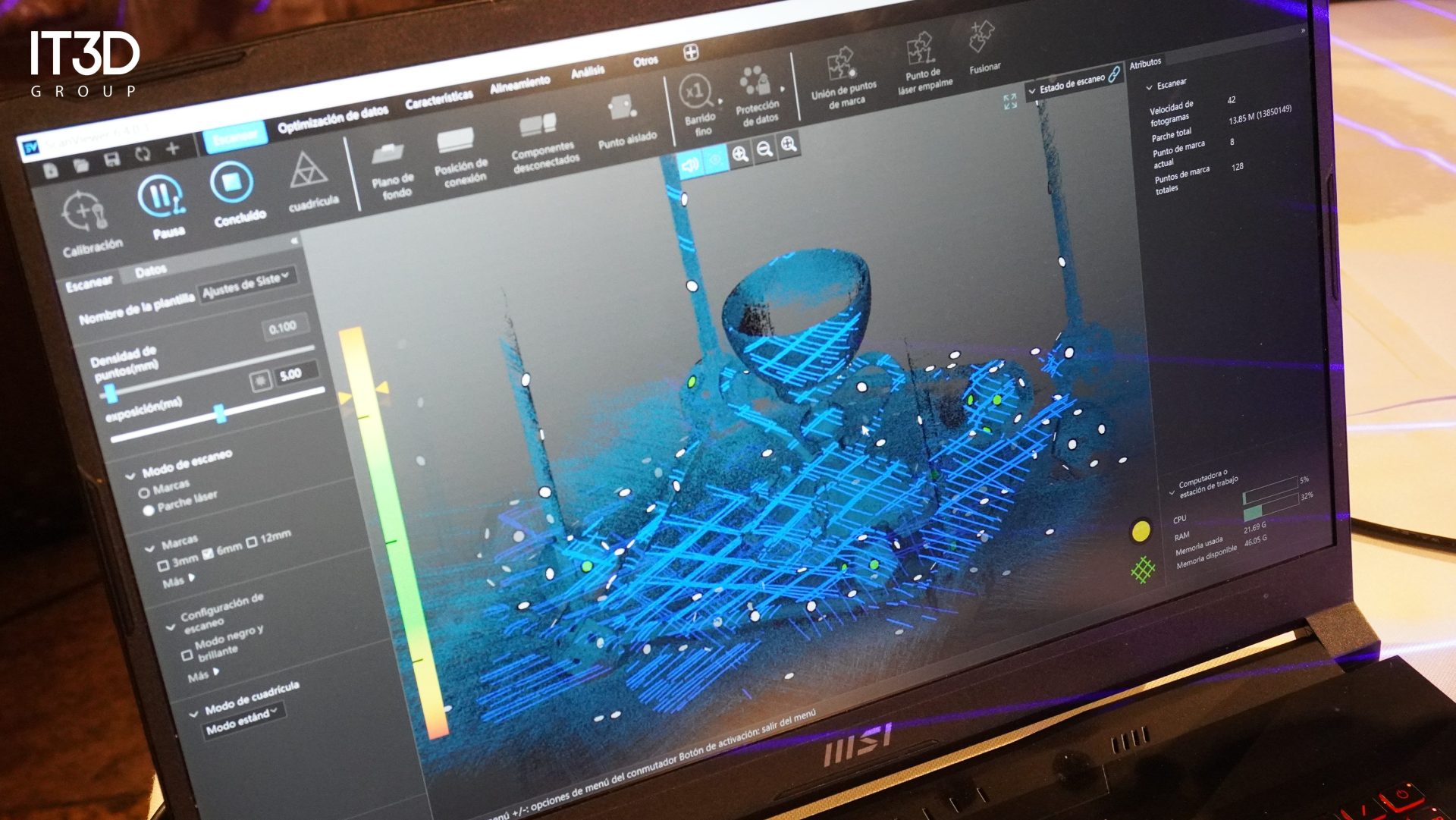Open Componentes desconectados tool

click(x=538, y=124)
